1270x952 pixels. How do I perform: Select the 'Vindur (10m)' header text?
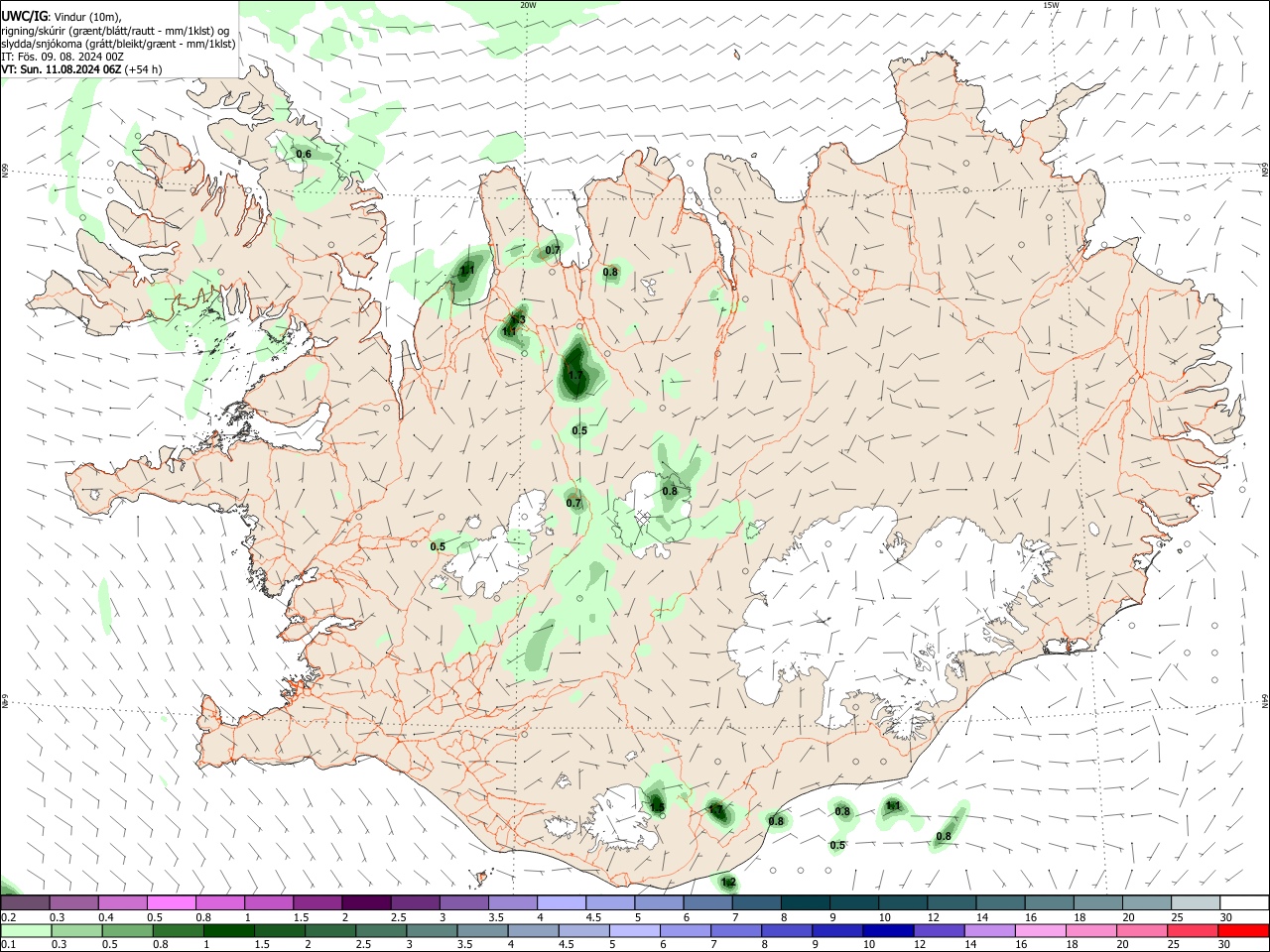87,17
